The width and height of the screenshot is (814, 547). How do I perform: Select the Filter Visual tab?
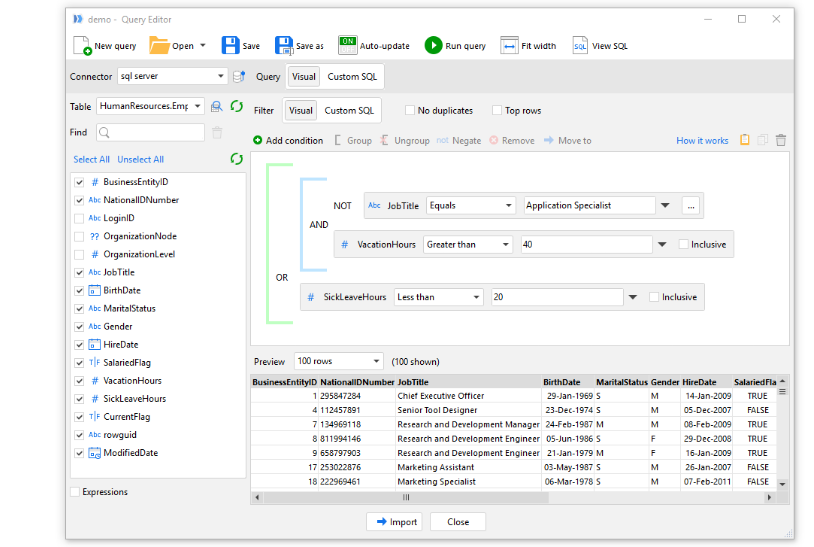(301, 111)
